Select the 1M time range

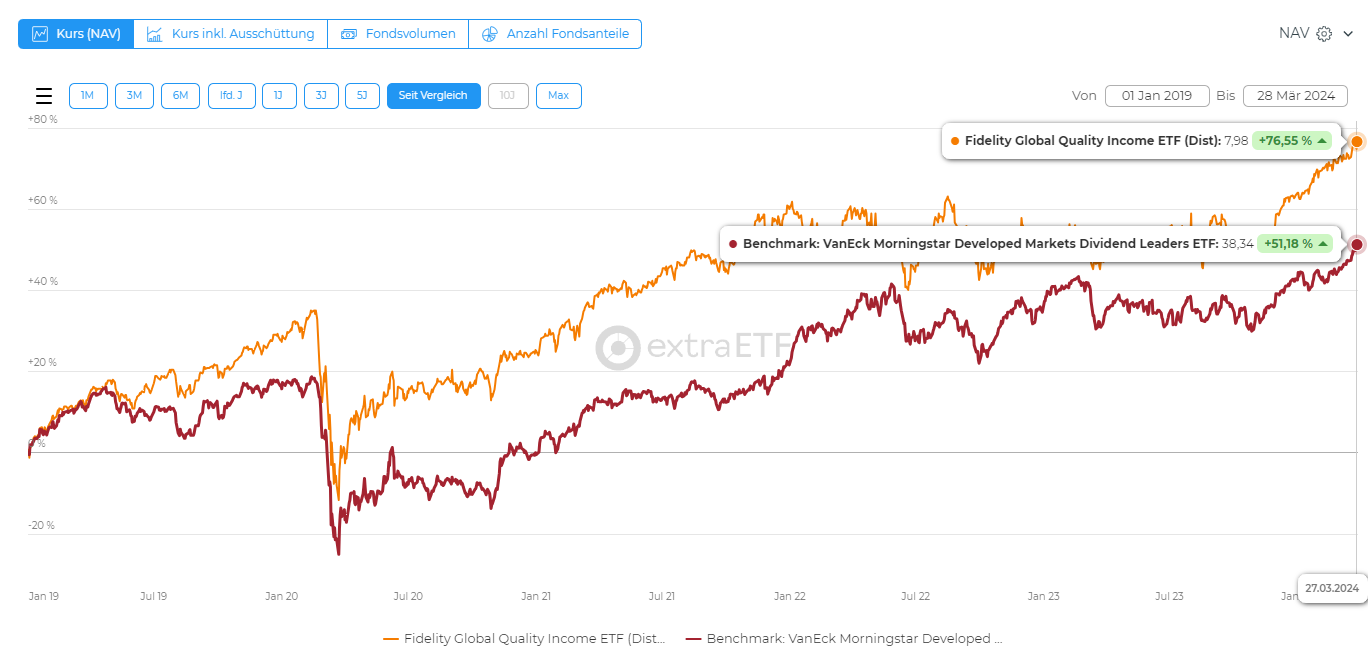click(x=88, y=96)
